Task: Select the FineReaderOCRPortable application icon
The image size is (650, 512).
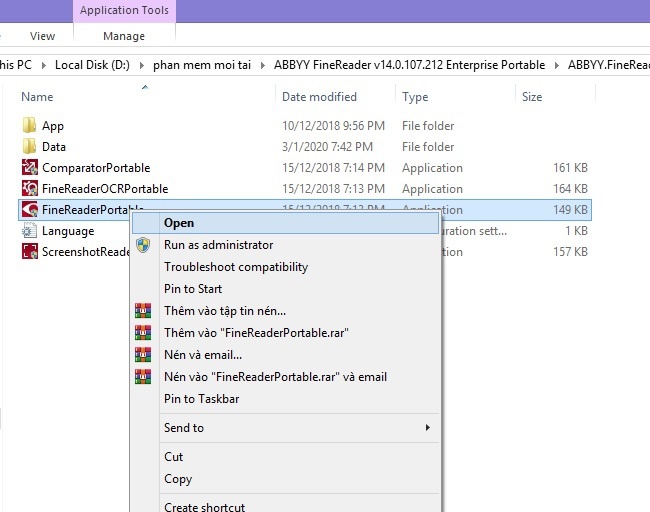Action: tap(30, 188)
